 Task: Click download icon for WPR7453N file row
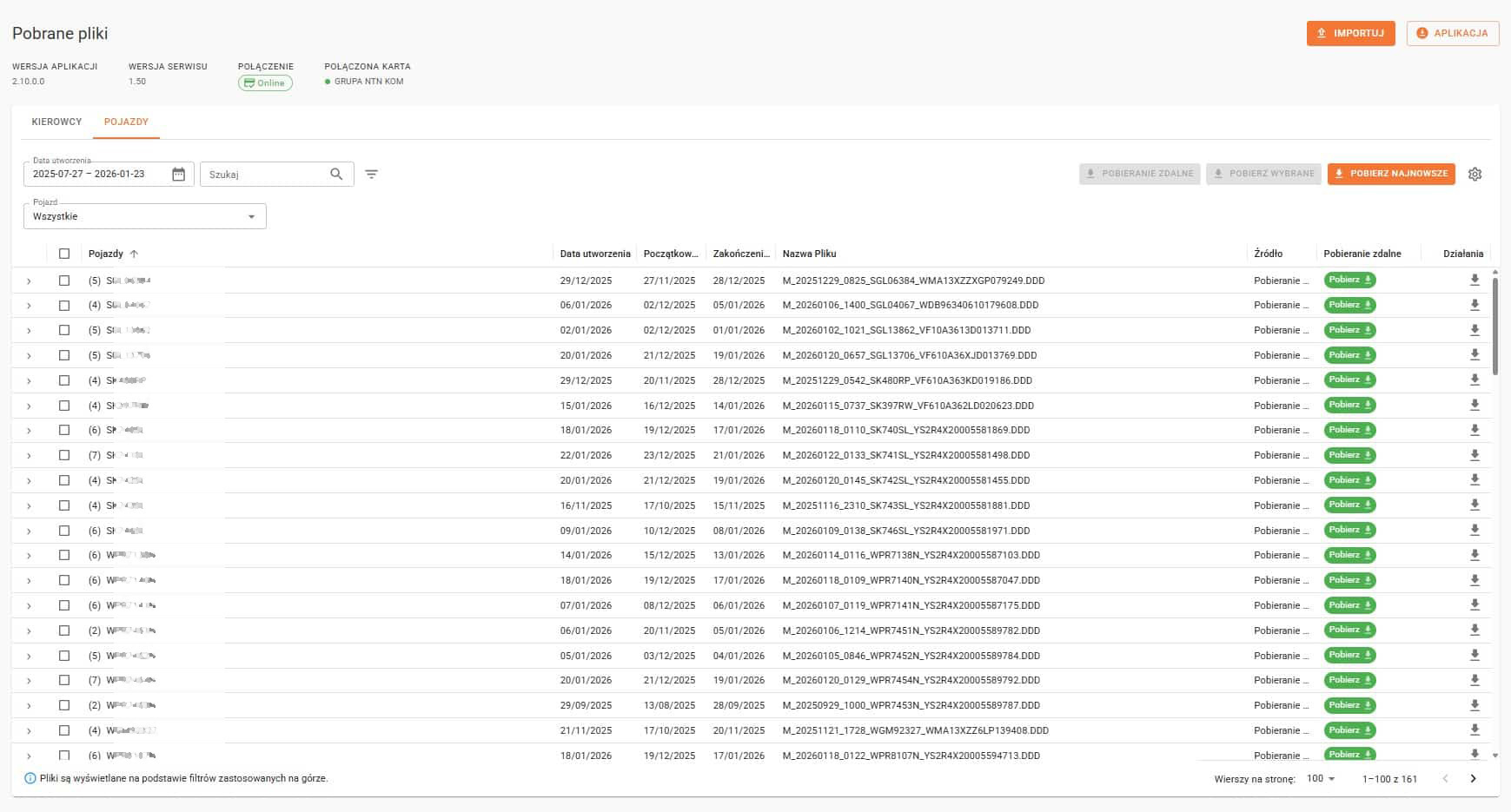click(x=1474, y=705)
